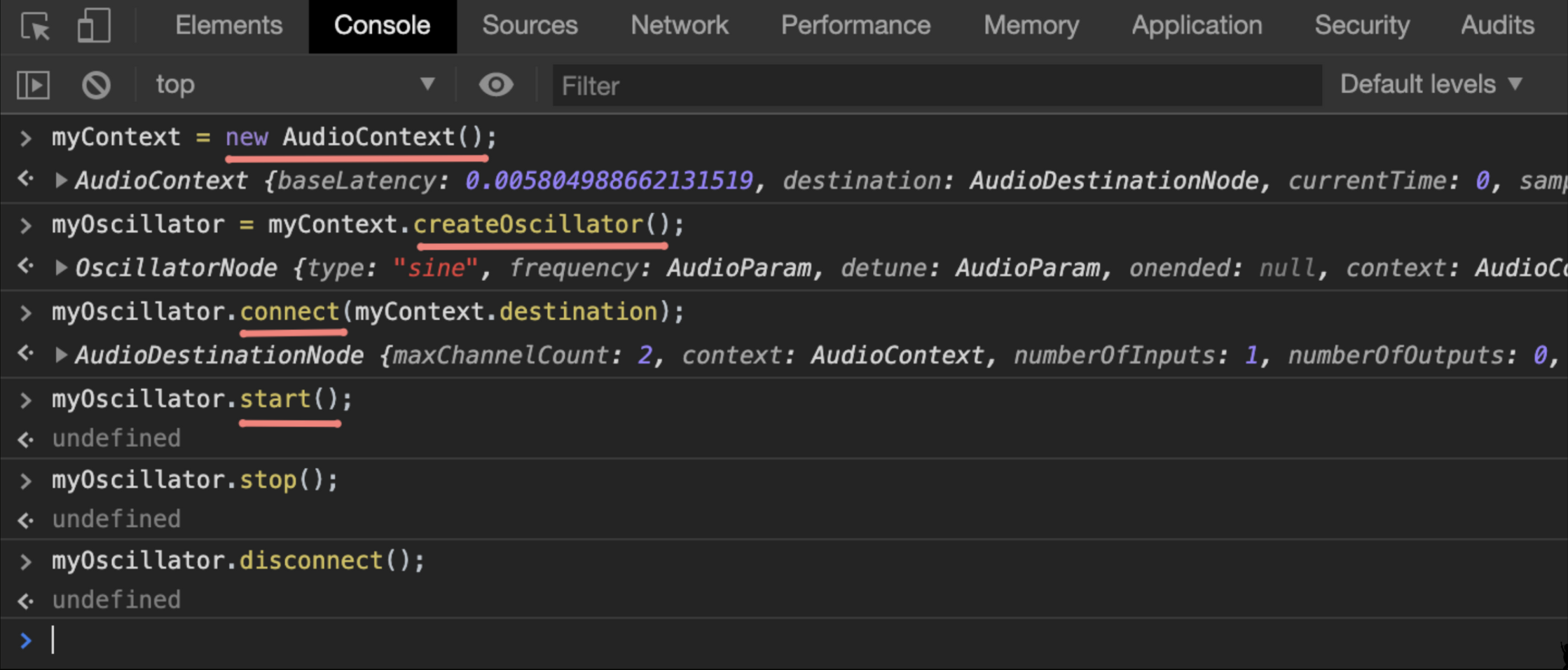Expand the OscillatorNode object details
The image size is (1568, 670).
[x=61, y=268]
